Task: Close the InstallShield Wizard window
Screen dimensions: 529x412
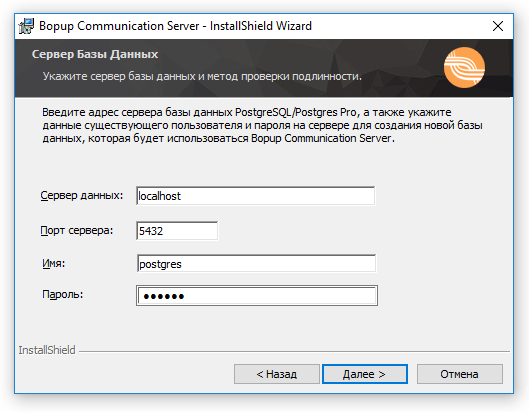Action: click(x=498, y=26)
